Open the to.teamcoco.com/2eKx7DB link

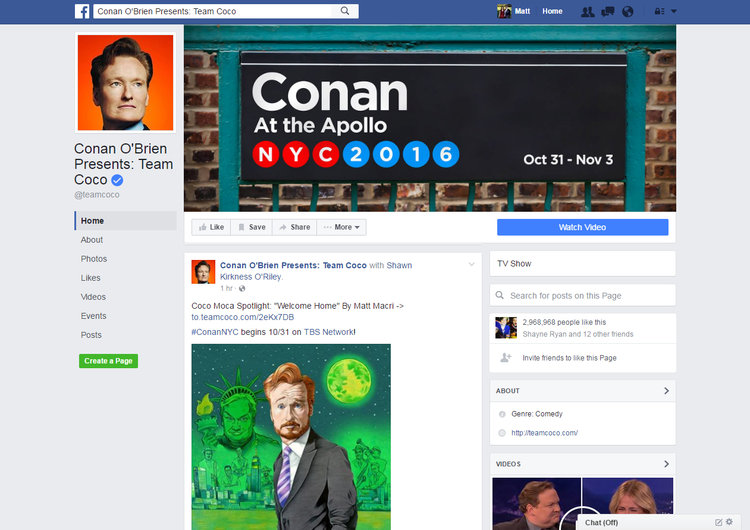click(243, 317)
